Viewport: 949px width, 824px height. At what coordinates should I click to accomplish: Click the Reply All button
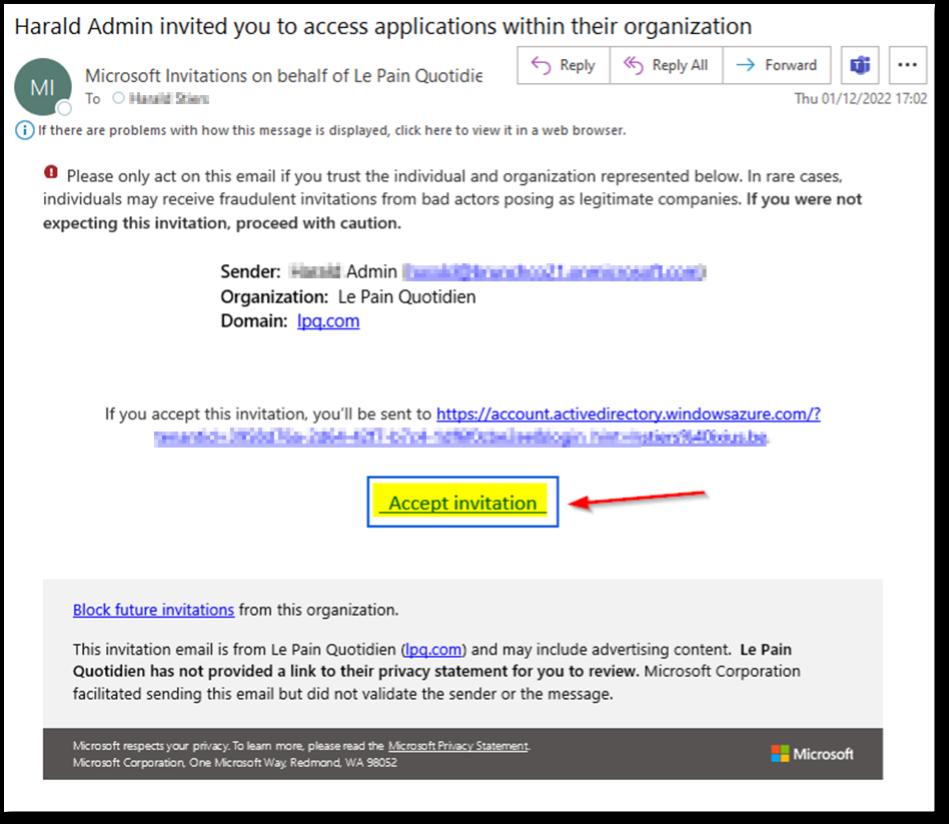(x=666, y=65)
